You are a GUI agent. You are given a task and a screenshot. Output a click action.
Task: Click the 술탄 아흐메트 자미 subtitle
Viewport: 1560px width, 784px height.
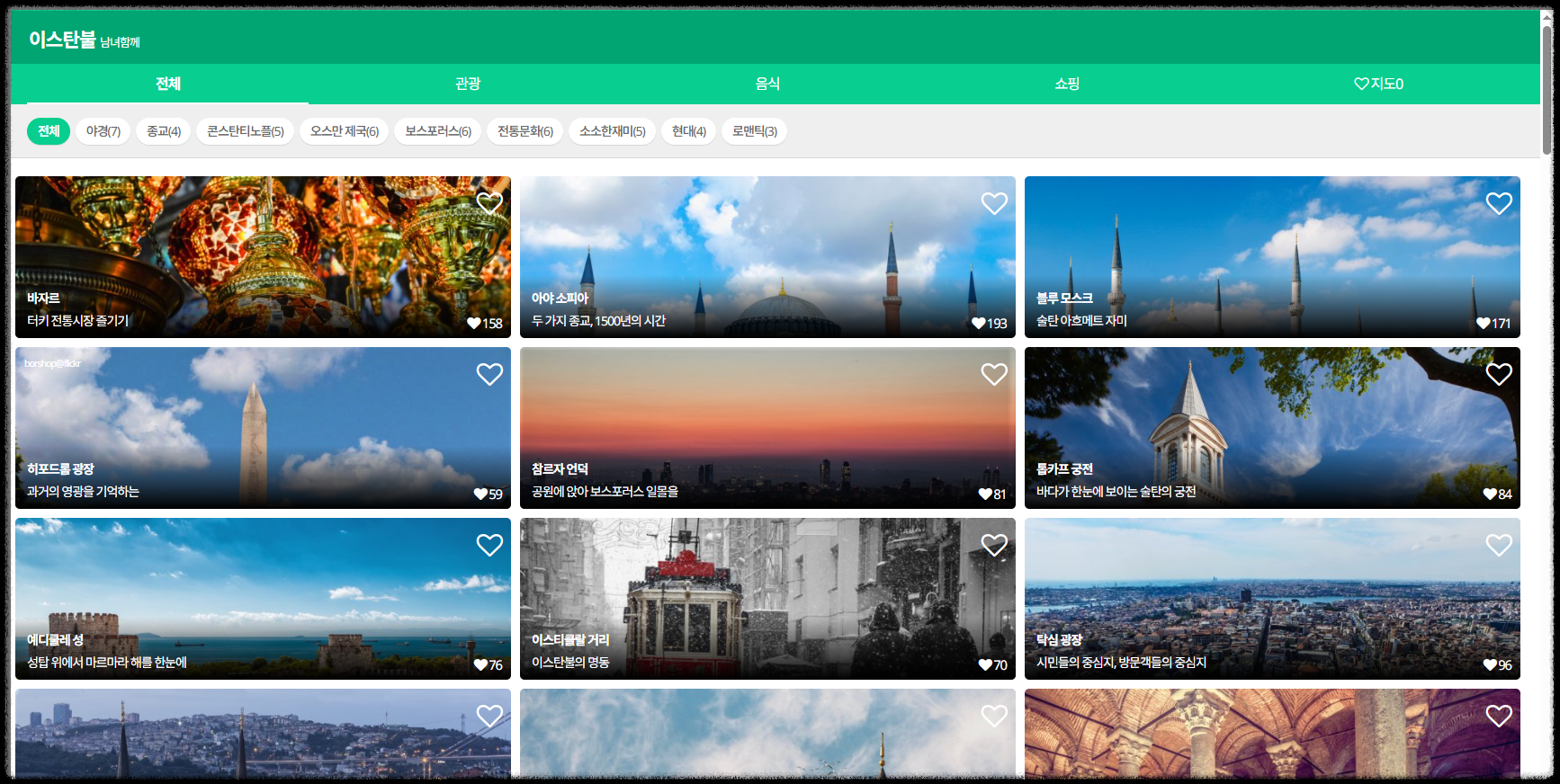click(1081, 321)
